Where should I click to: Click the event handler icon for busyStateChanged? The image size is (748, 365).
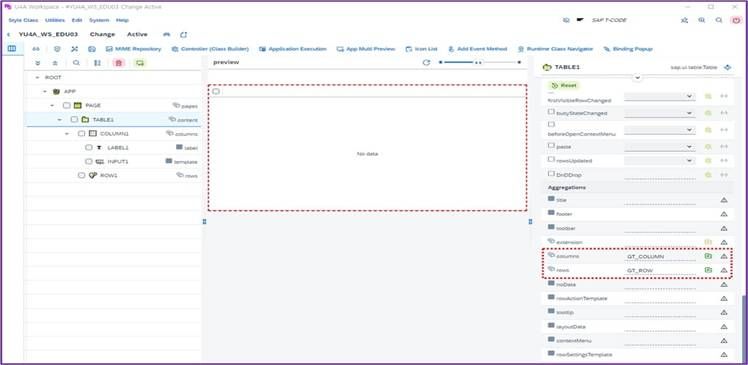pos(708,113)
